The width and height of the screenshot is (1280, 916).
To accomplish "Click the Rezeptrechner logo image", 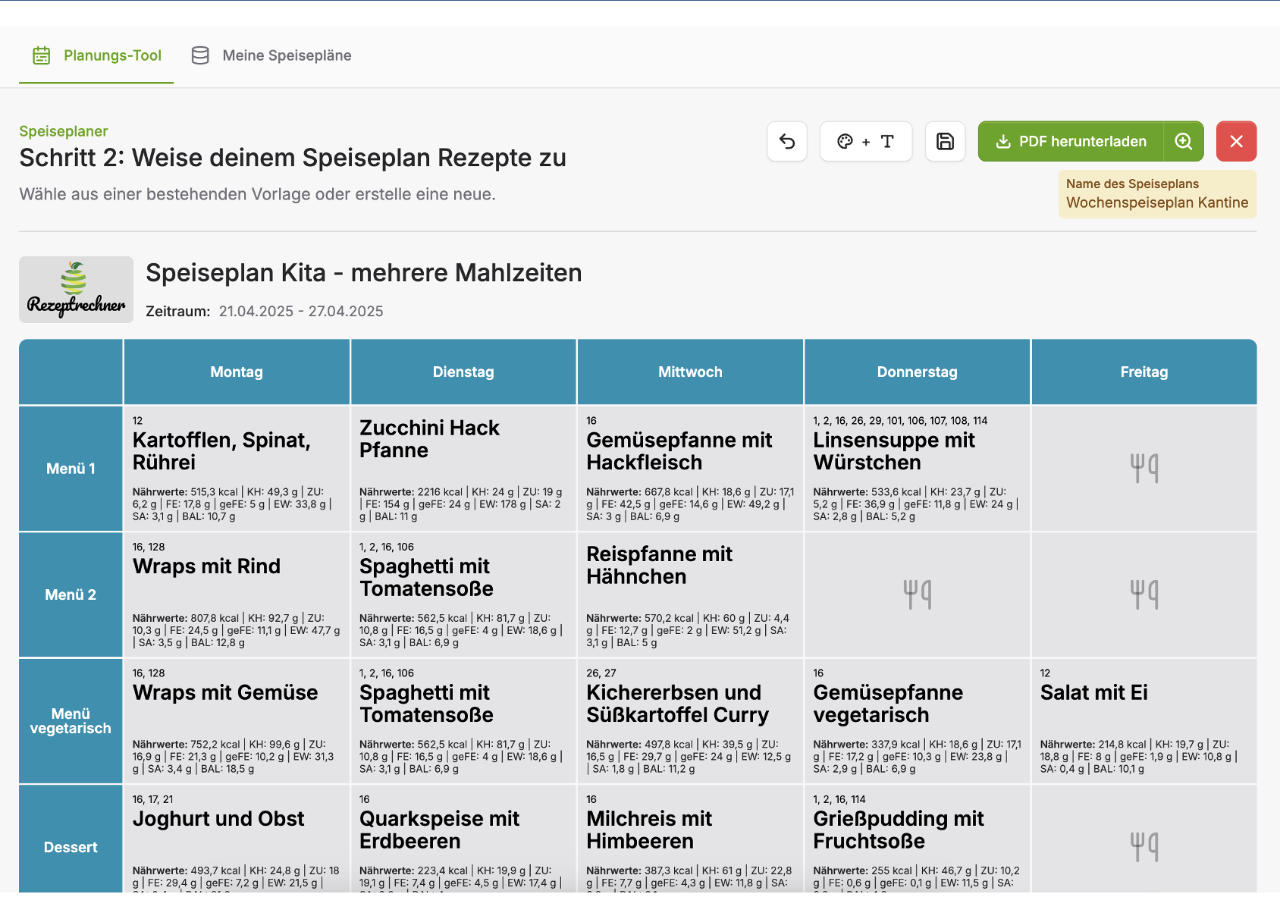I will [76, 289].
